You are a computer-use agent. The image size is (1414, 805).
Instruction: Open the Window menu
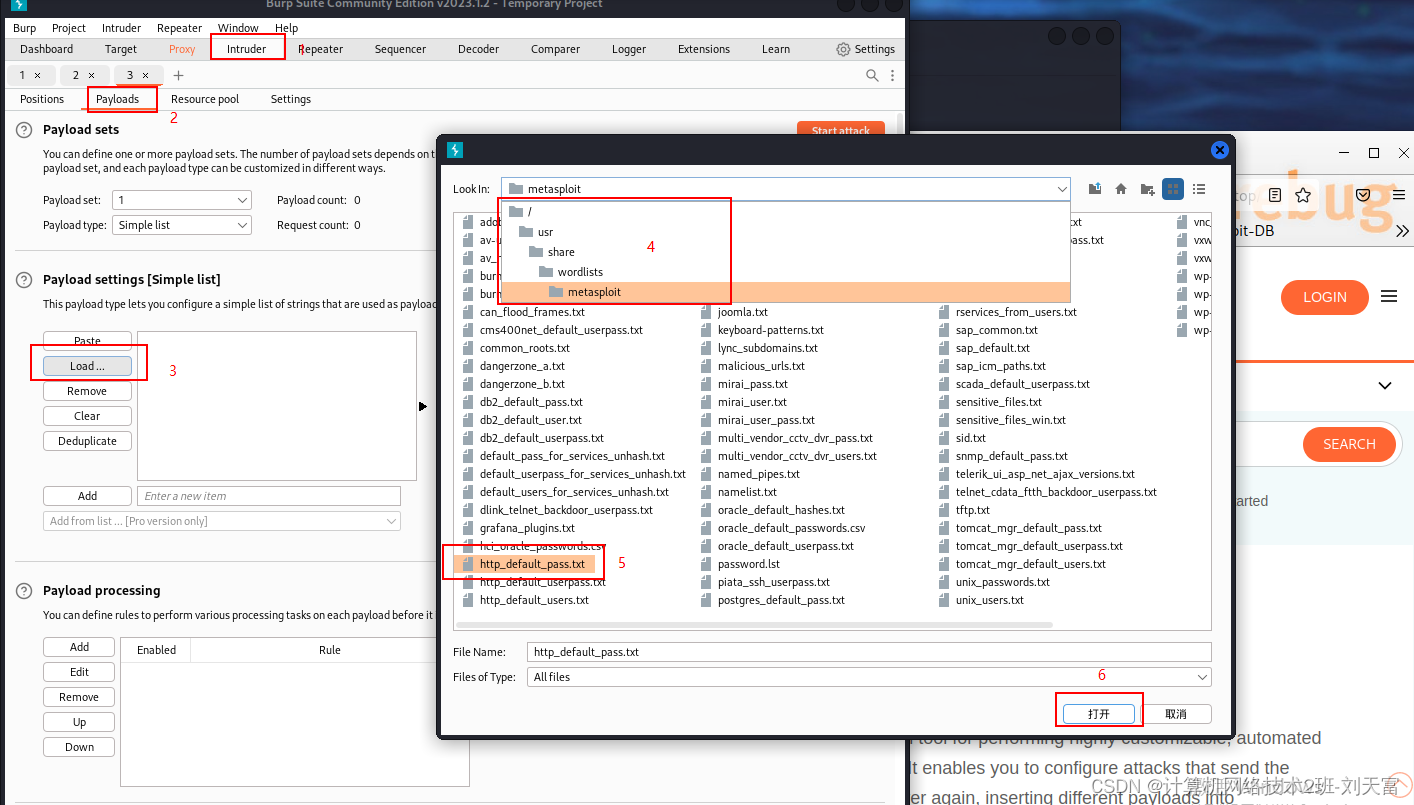[x=238, y=28]
